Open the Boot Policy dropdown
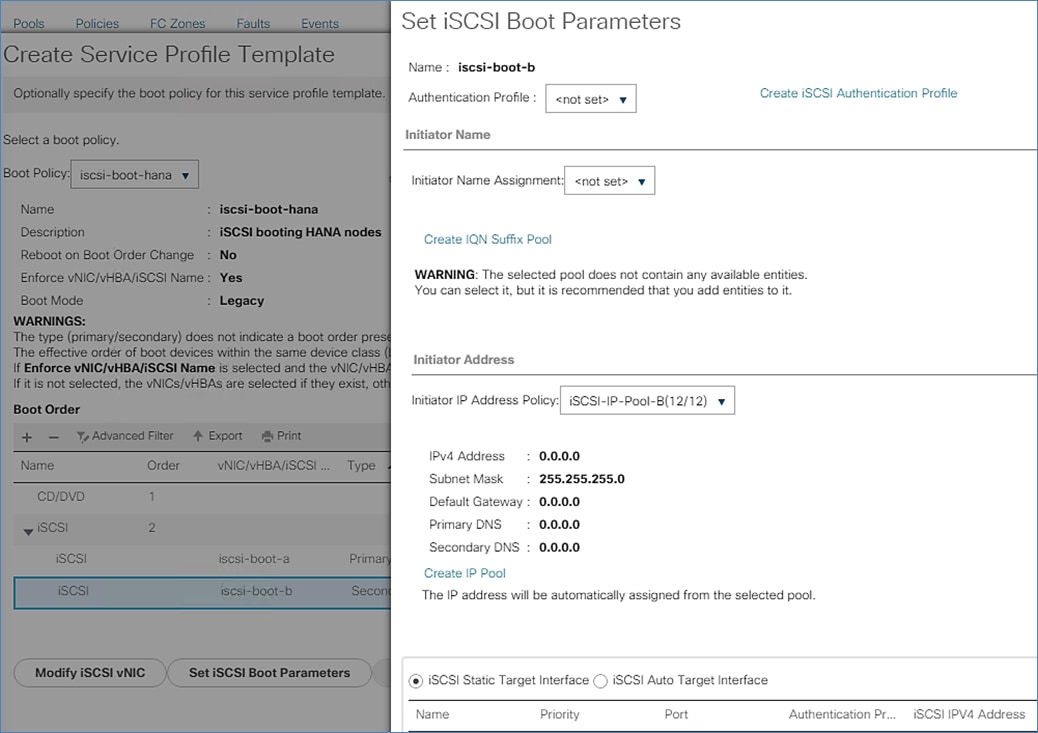The height and width of the screenshot is (733, 1038). point(134,175)
